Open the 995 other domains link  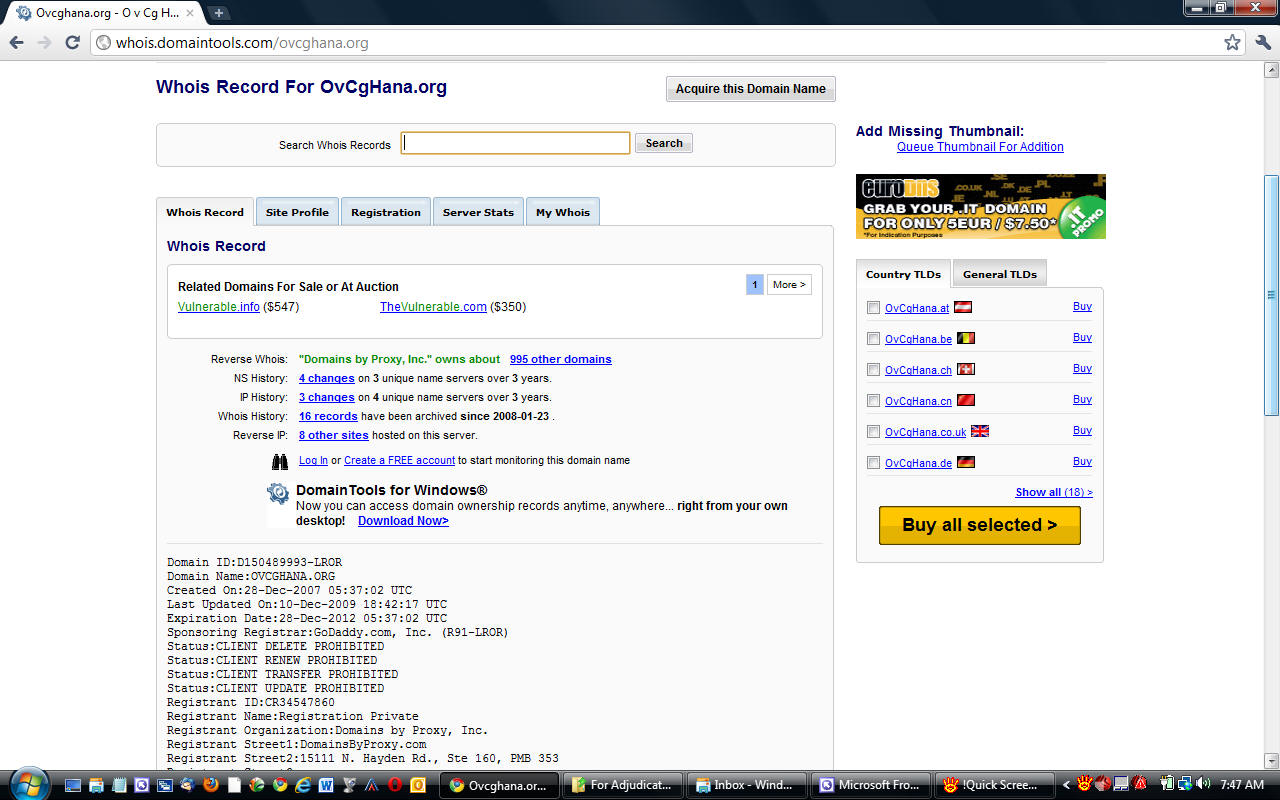coord(560,359)
